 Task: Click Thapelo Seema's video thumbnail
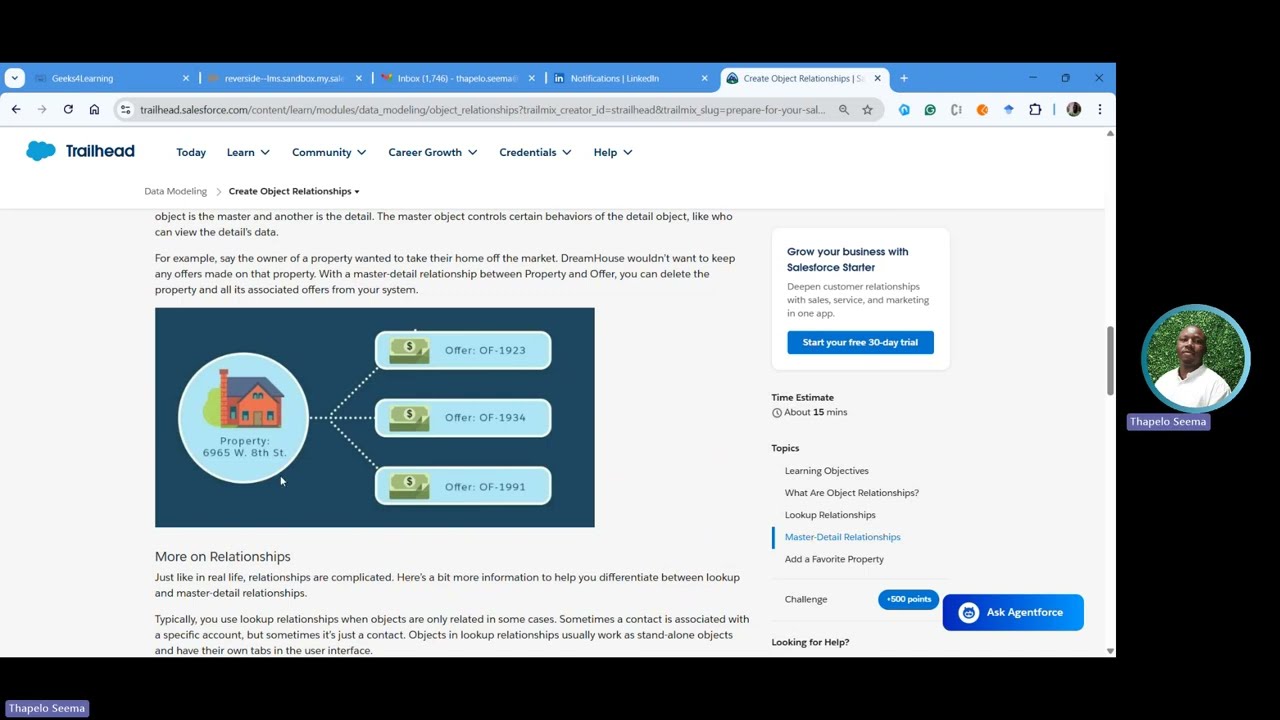tap(1195, 359)
